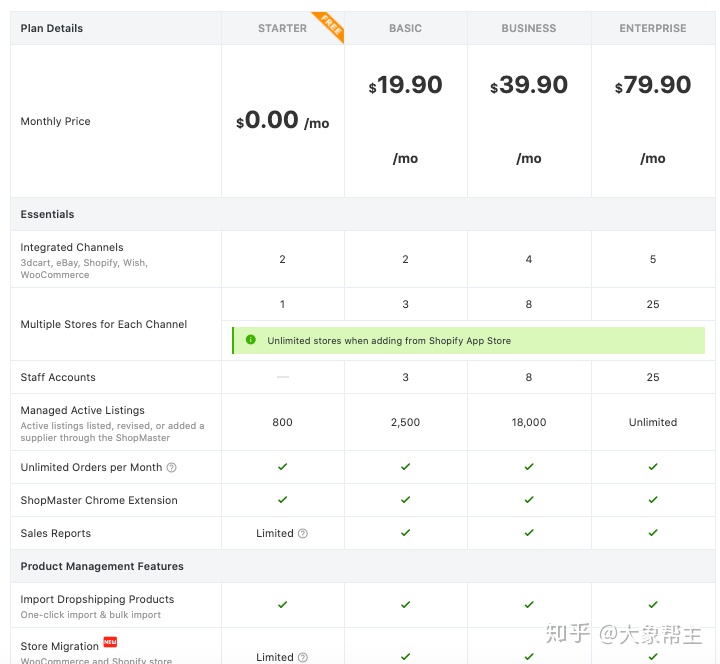Click Business checkmark for Unlimited Orders per Month
Screen dimensions: 720x664
(x=529, y=467)
